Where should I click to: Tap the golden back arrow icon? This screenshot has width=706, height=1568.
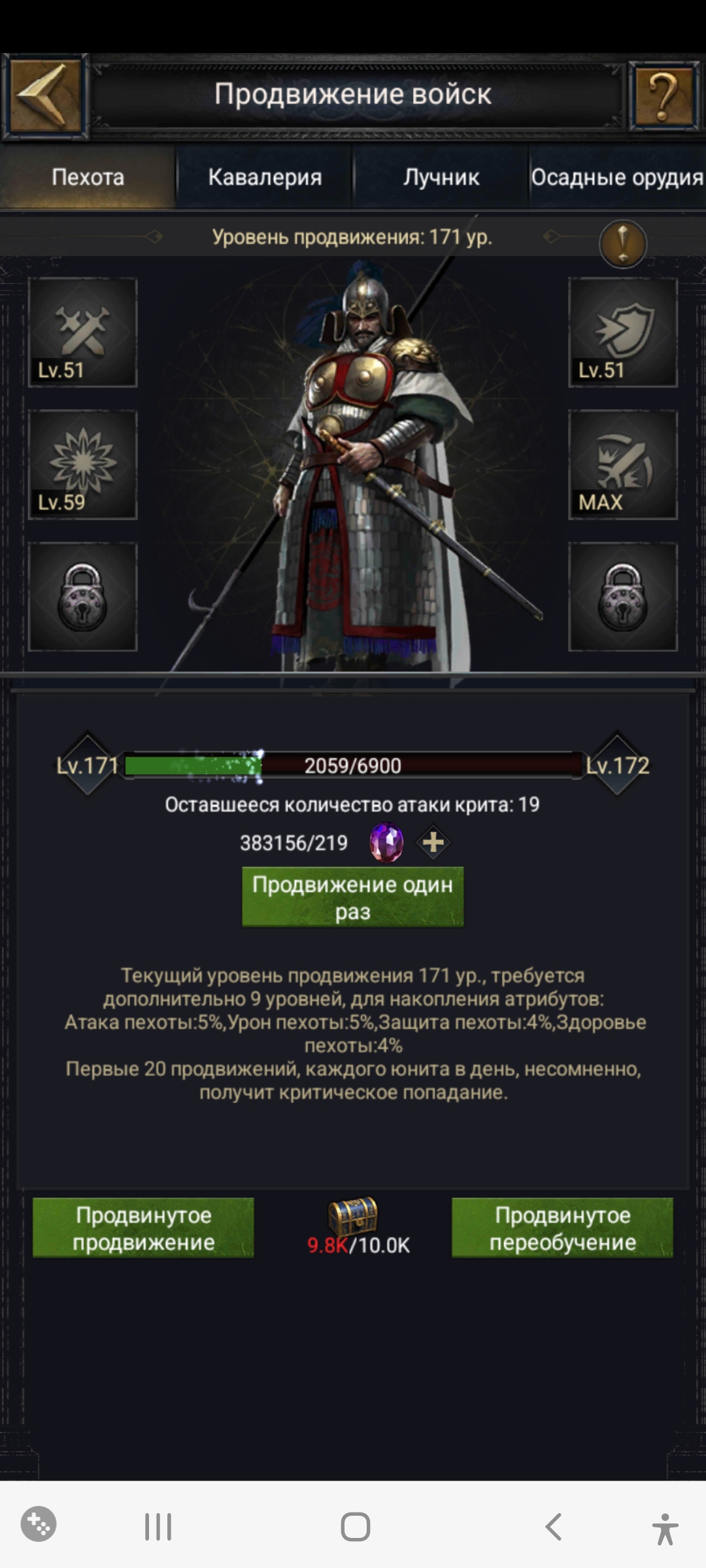[x=44, y=96]
